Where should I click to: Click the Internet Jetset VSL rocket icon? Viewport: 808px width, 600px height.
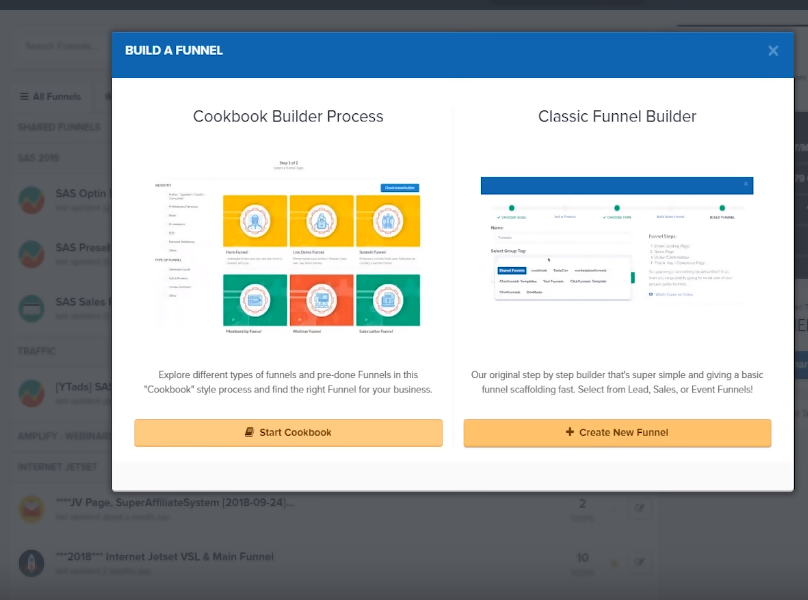click(x=31, y=563)
